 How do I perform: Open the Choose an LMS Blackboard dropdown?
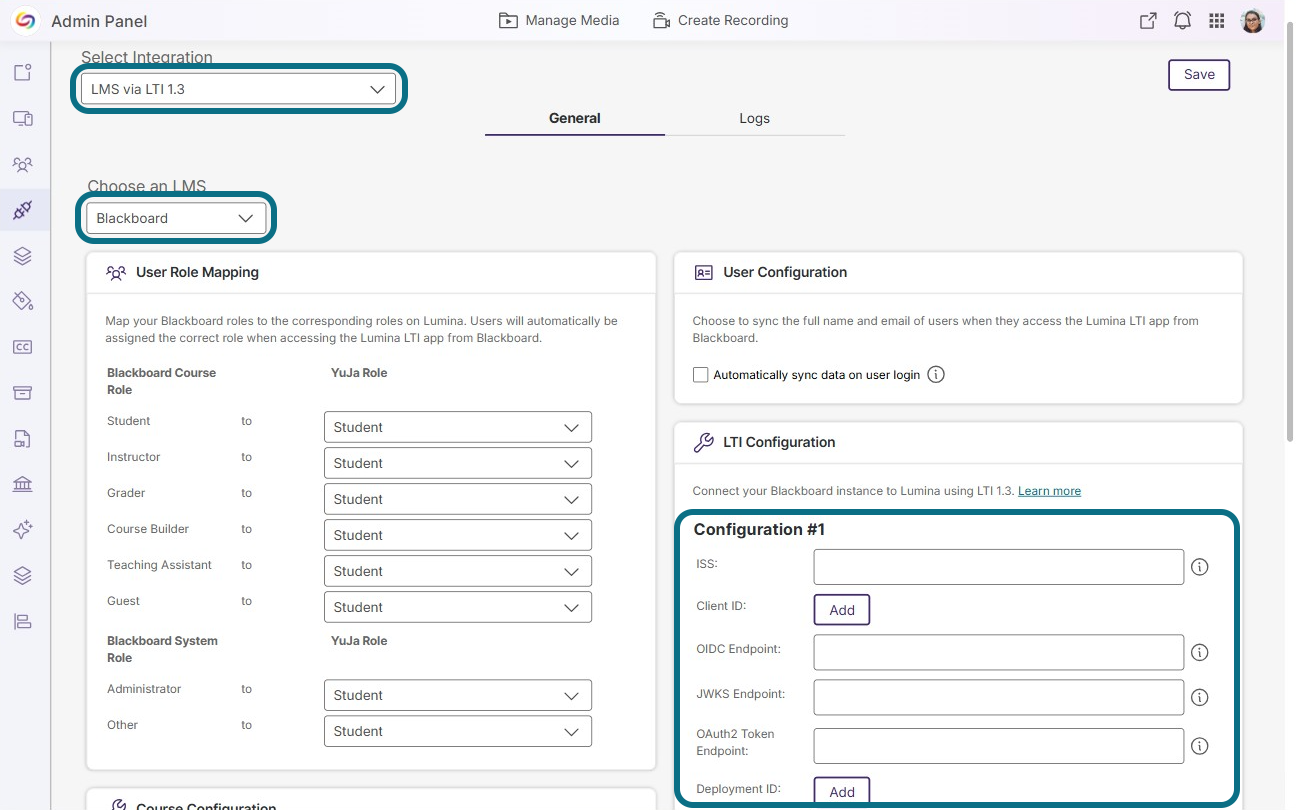coord(176,218)
